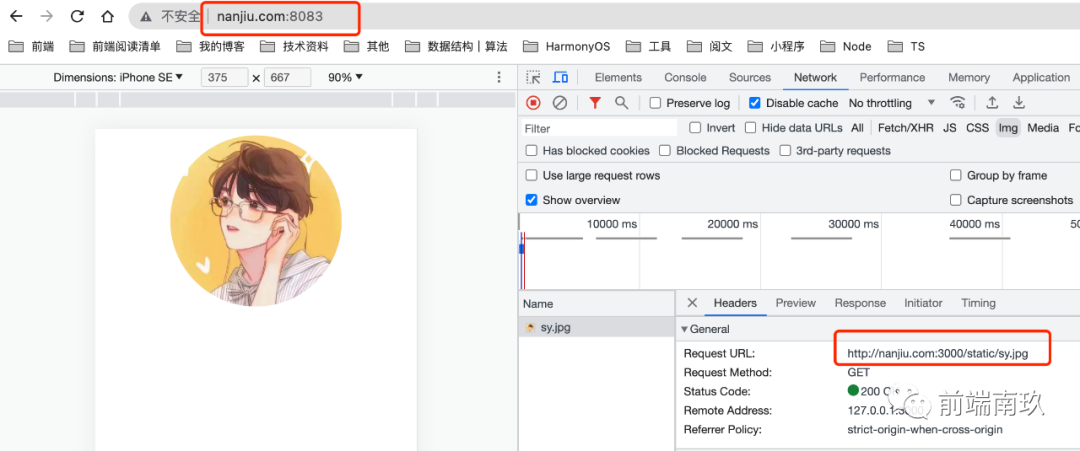Switch to the Performance tab
The image size is (1080, 451).
coord(892,77)
